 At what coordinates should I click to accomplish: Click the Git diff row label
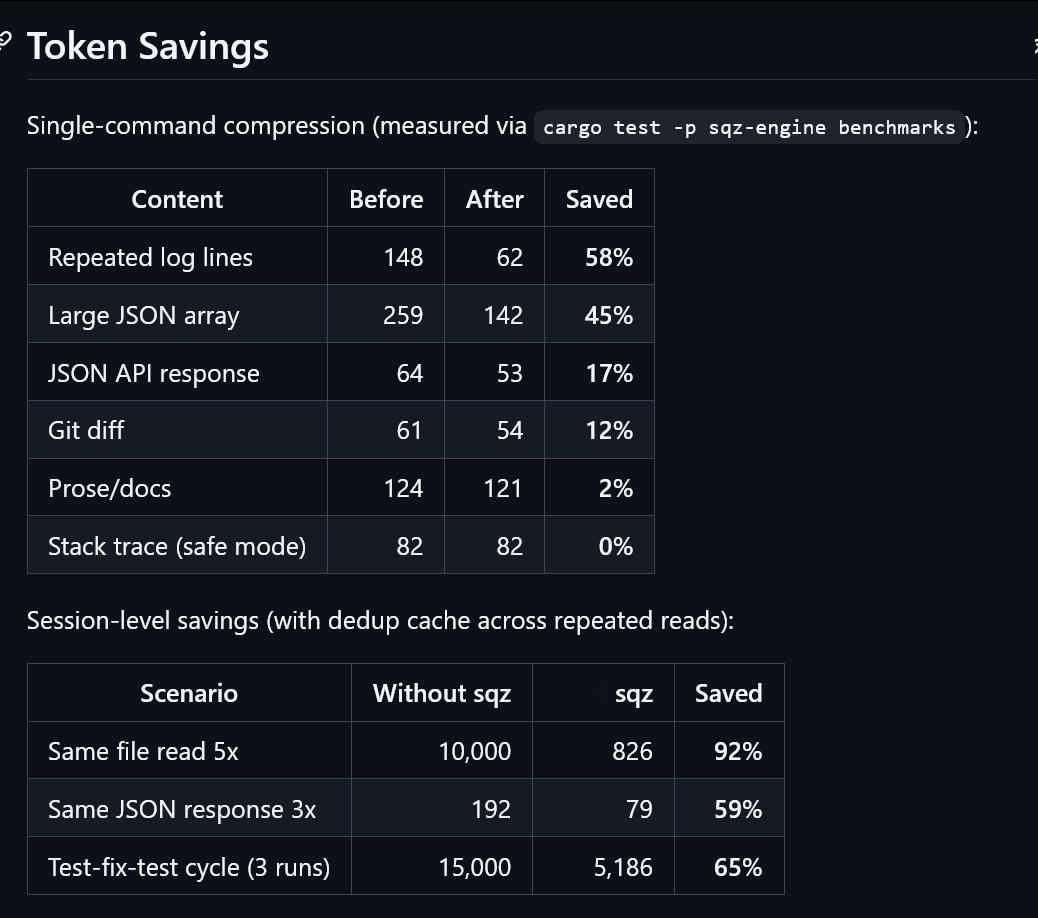click(86, 430)
